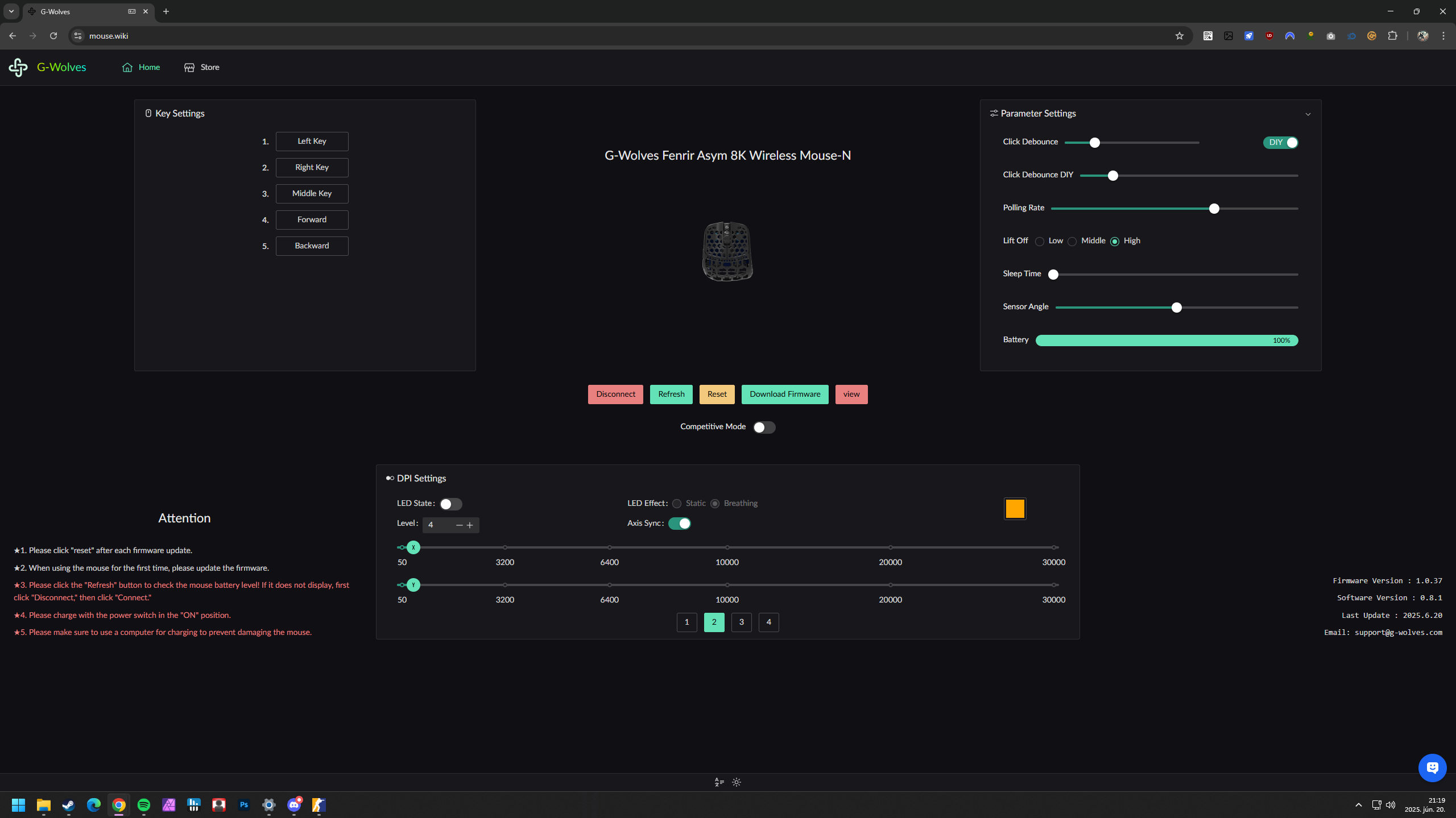Select Middle lift off distance

[1072, 242]
